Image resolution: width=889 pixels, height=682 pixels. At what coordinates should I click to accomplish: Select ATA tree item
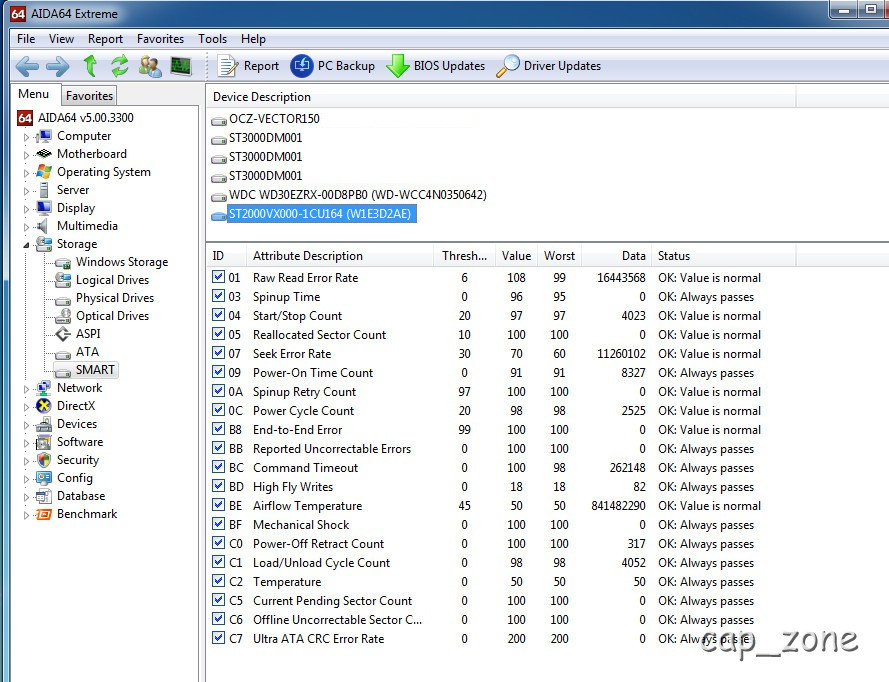tap(87, 352)
